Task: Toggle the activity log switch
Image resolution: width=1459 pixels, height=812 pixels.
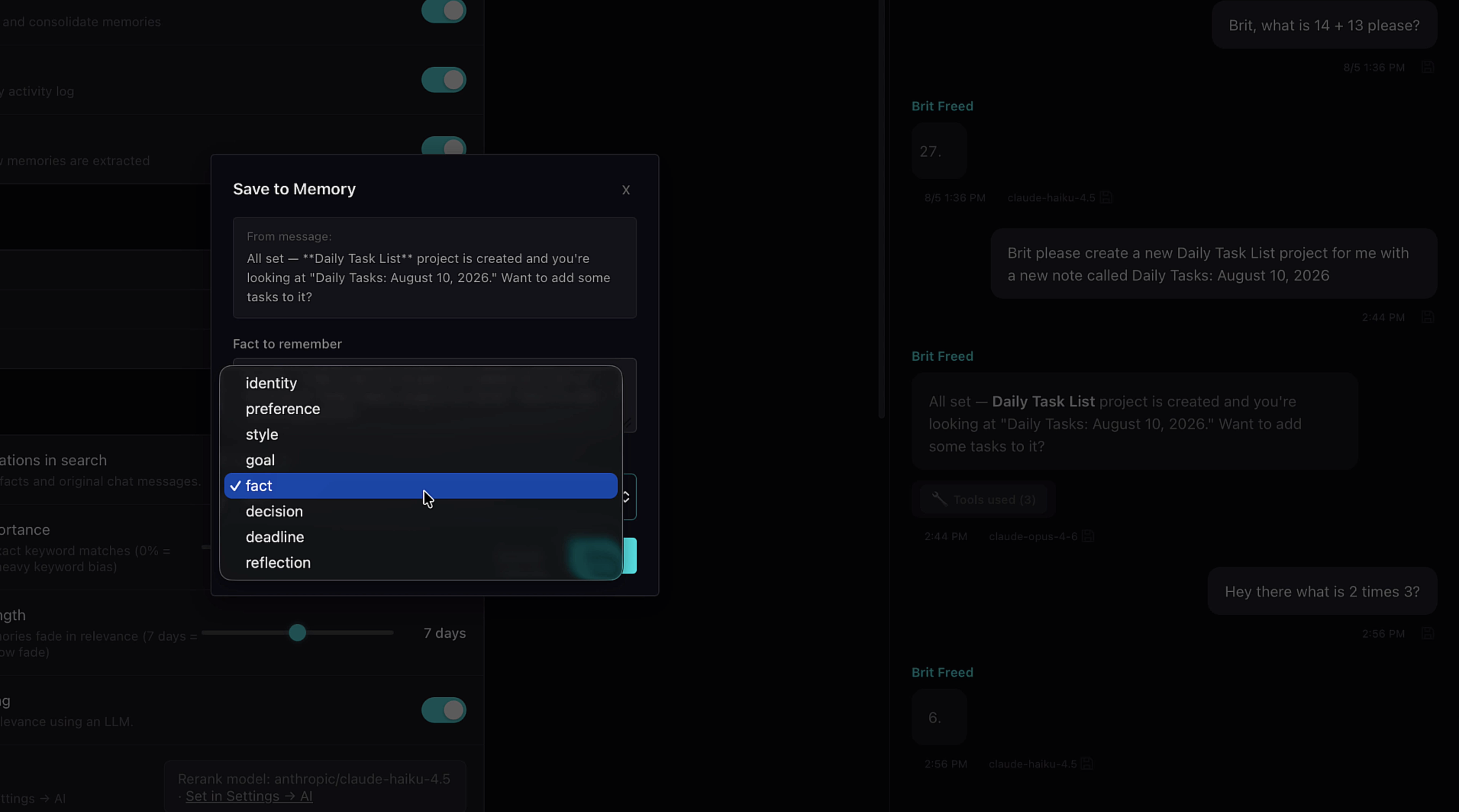Action: (x=444, y=80)
